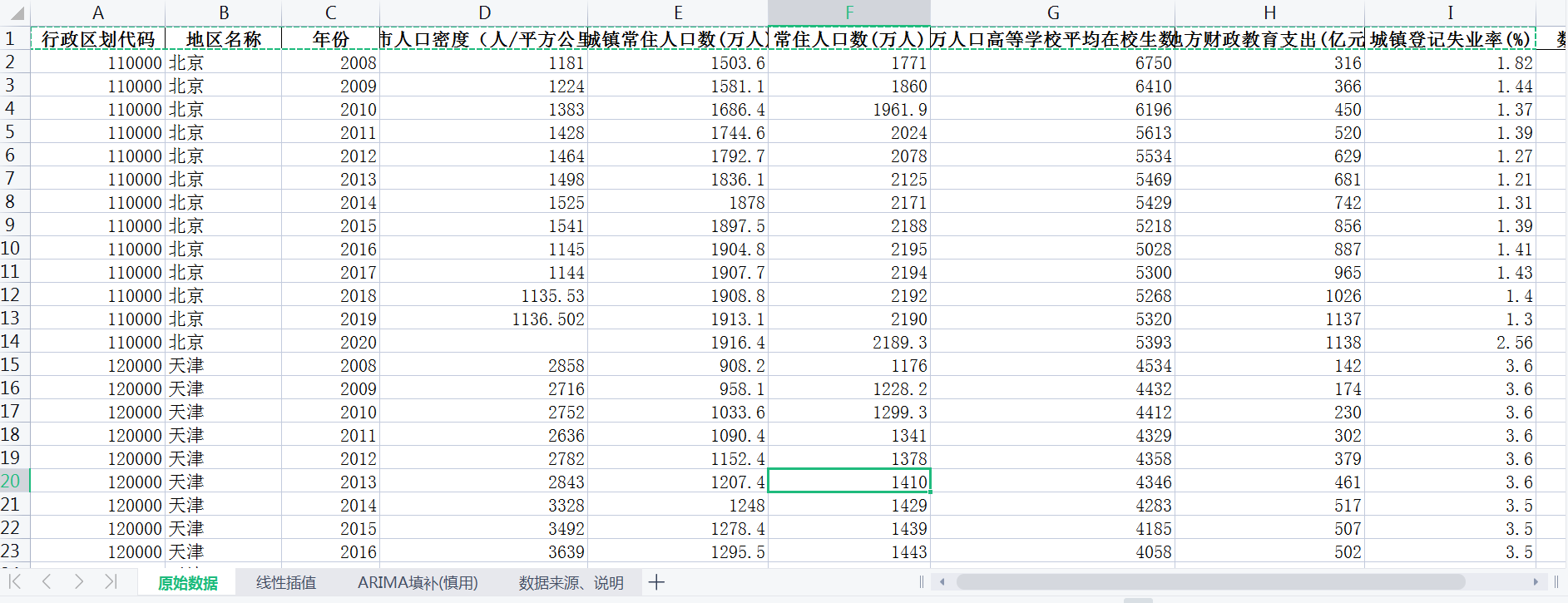Viewport: 1568px width, 603px height.
Task: Select cell with value 1026
Action: coord(1270,295)
